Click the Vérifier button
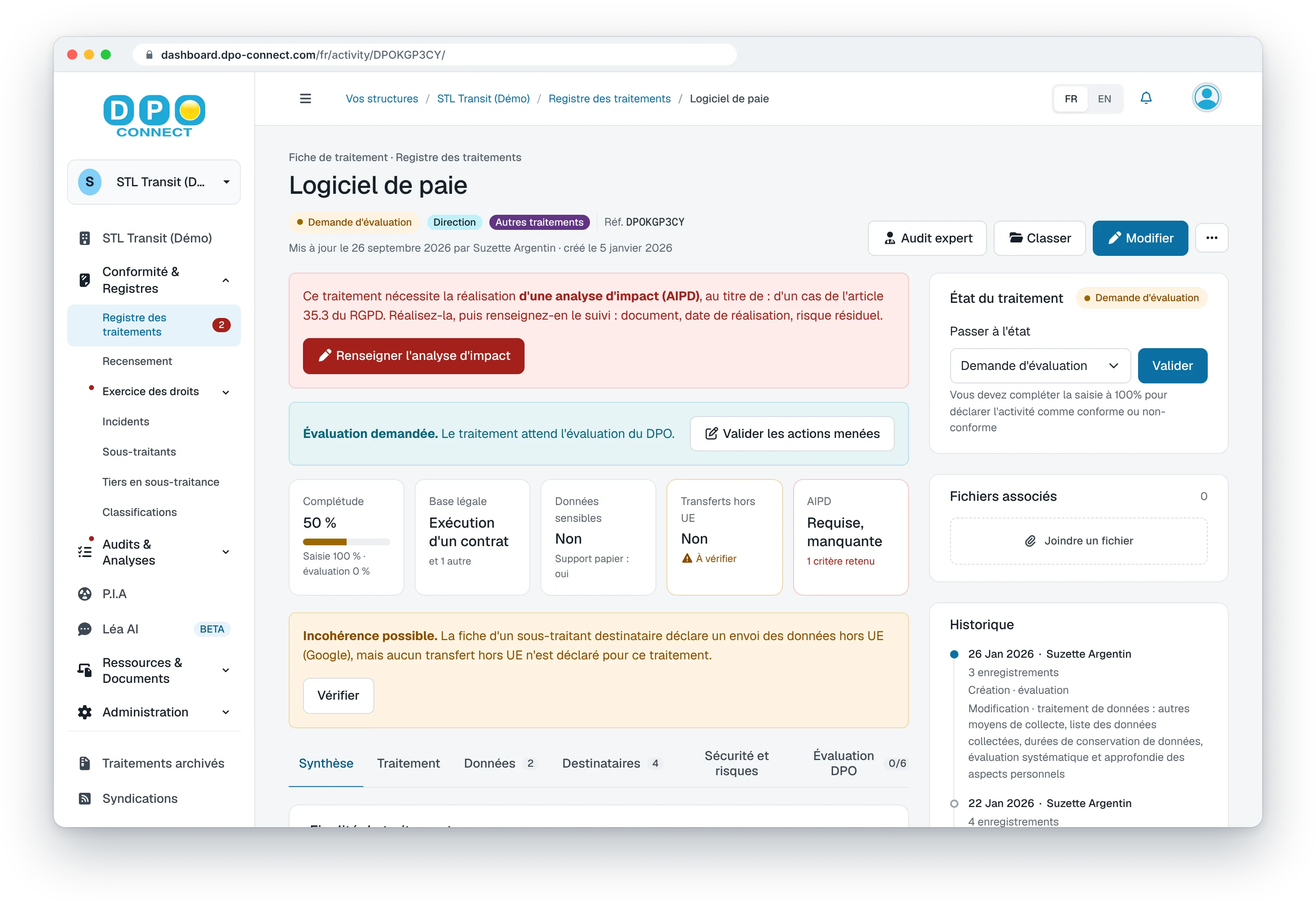 338,695
